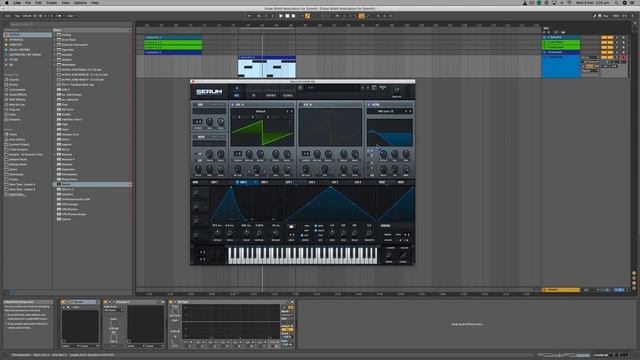Click the envelope Attack knob
The height and width of the screenshot is (360, 640).
[x=217, y=233]
